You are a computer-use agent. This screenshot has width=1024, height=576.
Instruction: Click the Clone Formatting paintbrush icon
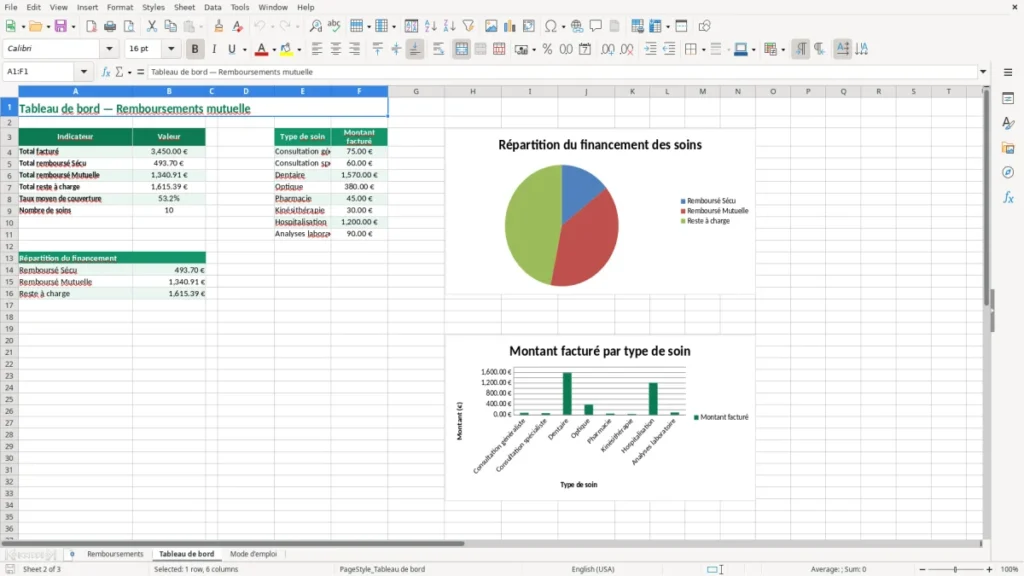click(x=218, y=26)
